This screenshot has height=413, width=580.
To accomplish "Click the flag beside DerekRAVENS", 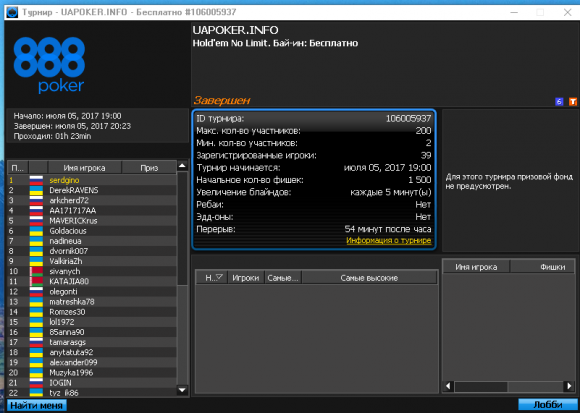I will [37, 190].
